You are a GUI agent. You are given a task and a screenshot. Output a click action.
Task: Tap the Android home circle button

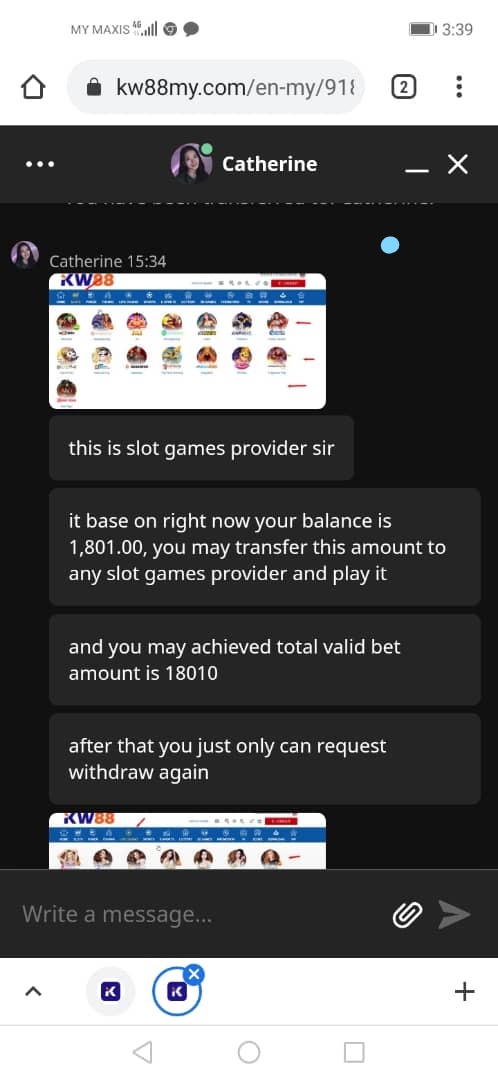249,1052
